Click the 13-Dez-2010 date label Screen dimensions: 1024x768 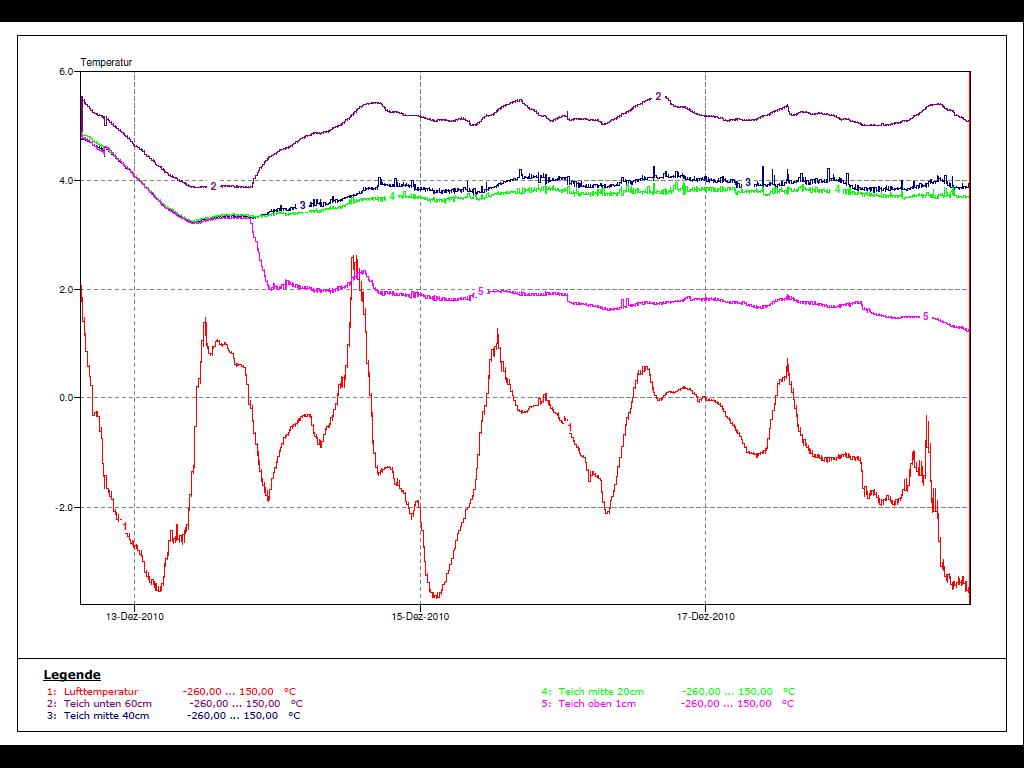point(134,617)
